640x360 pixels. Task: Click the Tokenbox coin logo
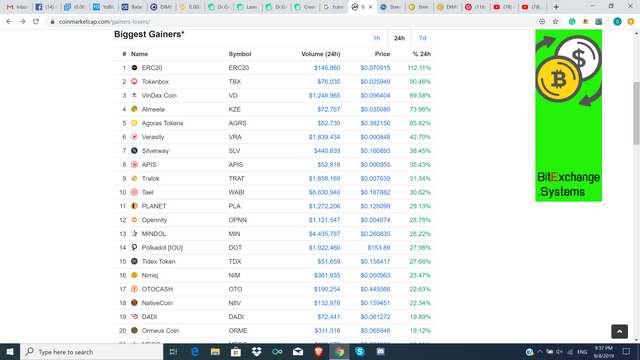pyautogui.click(x=134, y=82)
